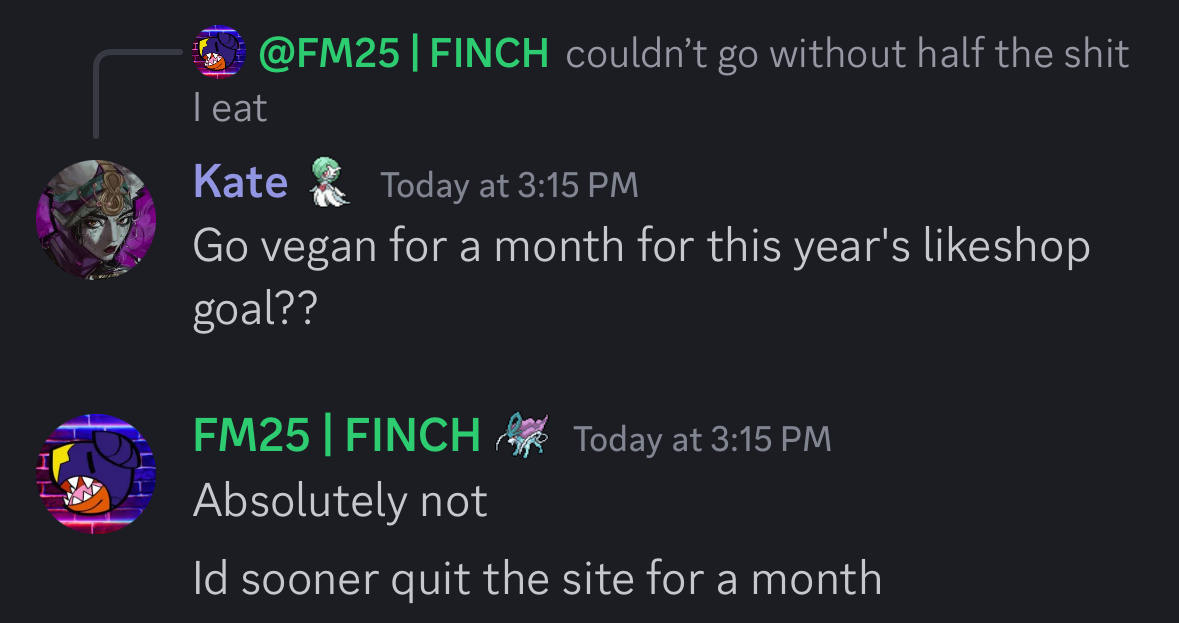Click the "goal??" line in Kate's message
The width and height of the screenshot is (1179, 623).
253,311
